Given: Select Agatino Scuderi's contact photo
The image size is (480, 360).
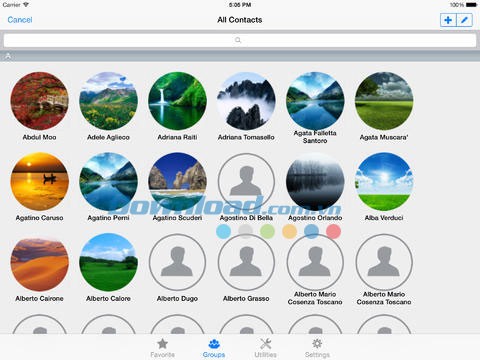Looking at the screenshot, I should (177, 182).
